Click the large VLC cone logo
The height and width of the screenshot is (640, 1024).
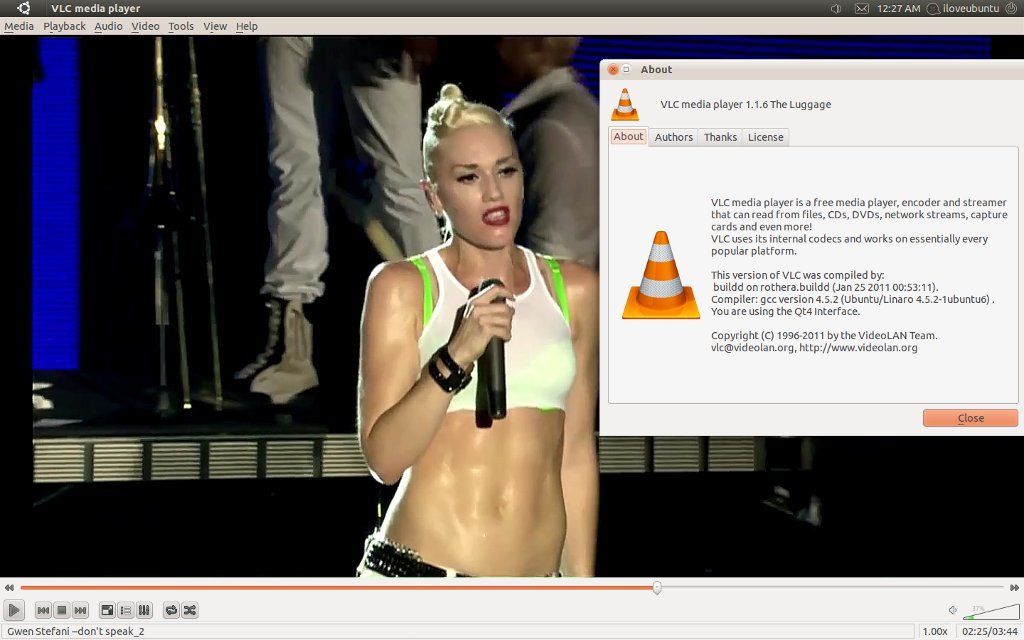point(661,275)
